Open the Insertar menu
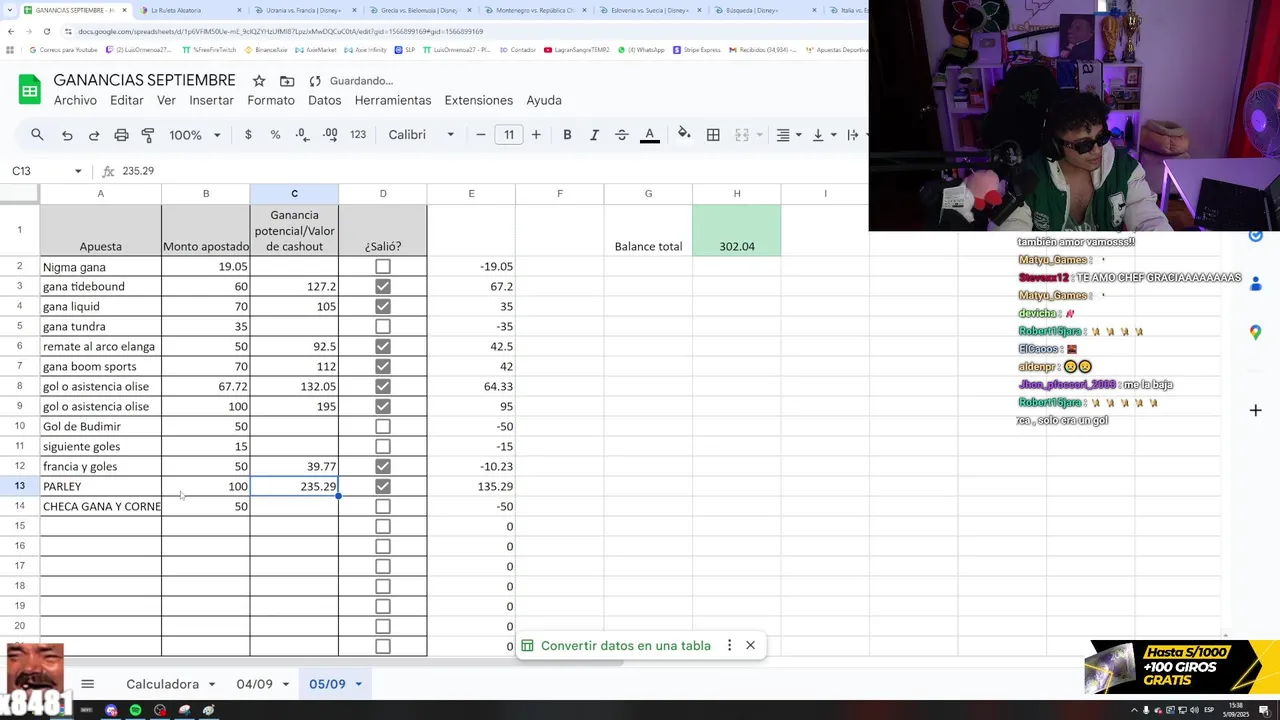 click(x=211, y=100)
